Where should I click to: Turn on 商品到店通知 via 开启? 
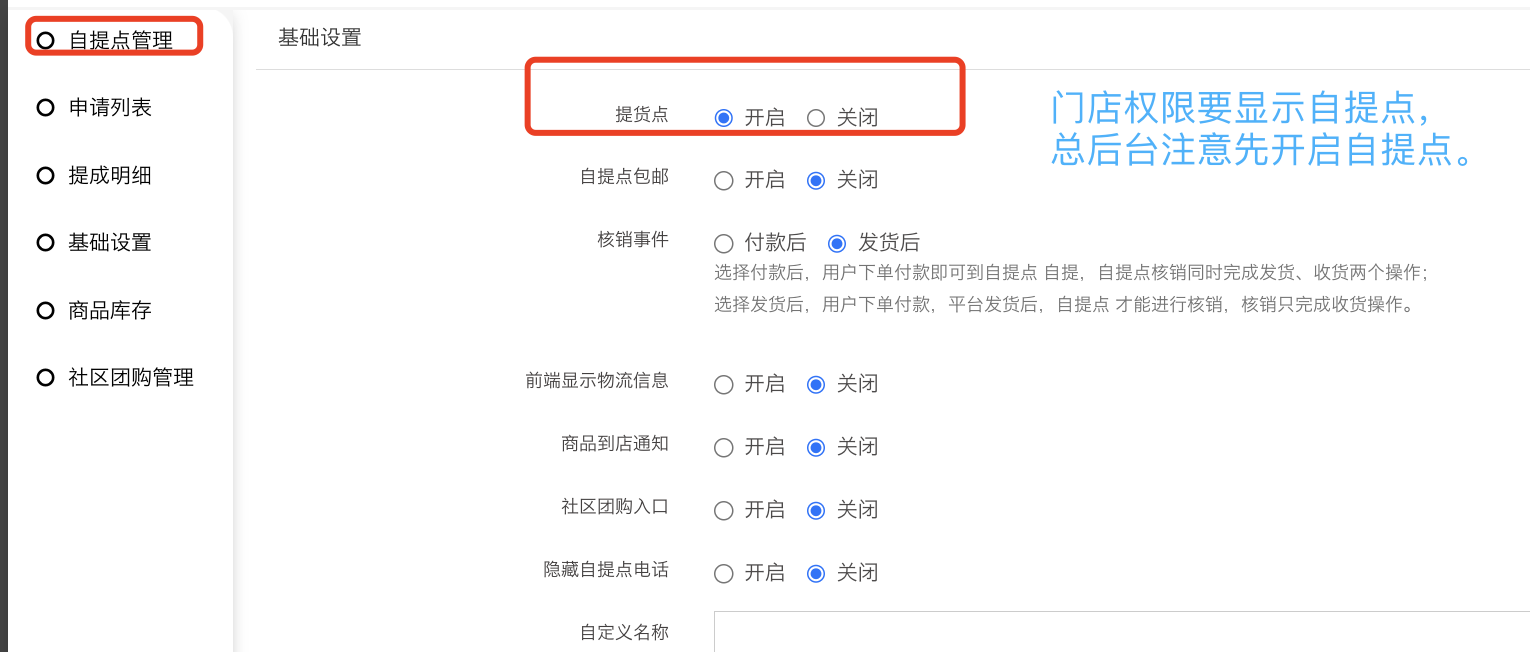pyautogui.click(x=724, y=448)
